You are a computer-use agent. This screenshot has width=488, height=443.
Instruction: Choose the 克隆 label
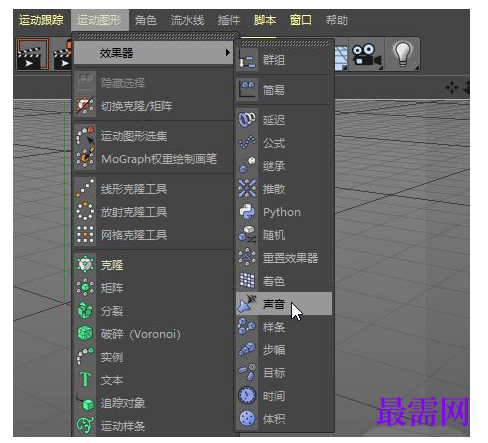pyautogui.click(x=112, y=265)
